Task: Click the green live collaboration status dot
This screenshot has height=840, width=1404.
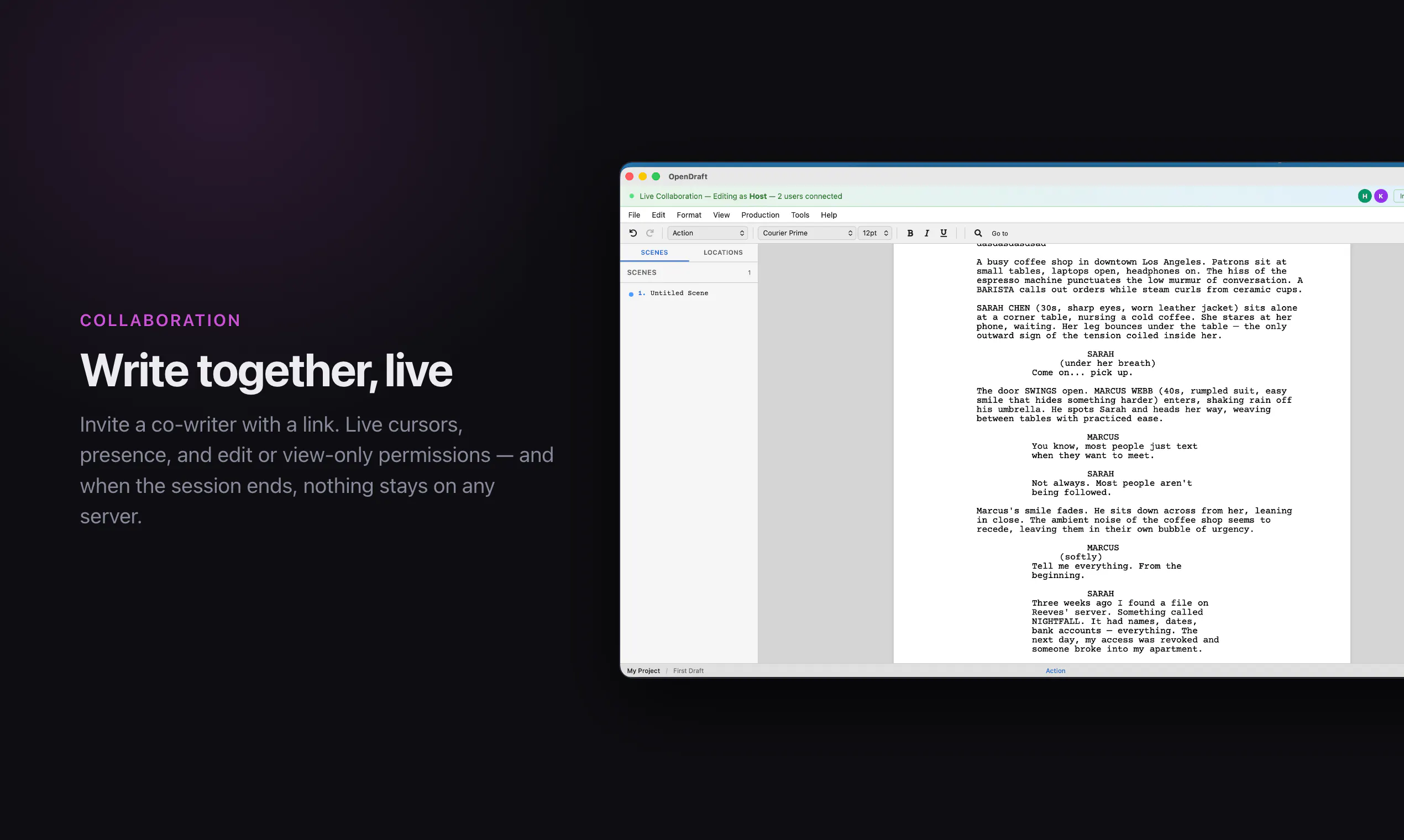Action: [632, 196]
